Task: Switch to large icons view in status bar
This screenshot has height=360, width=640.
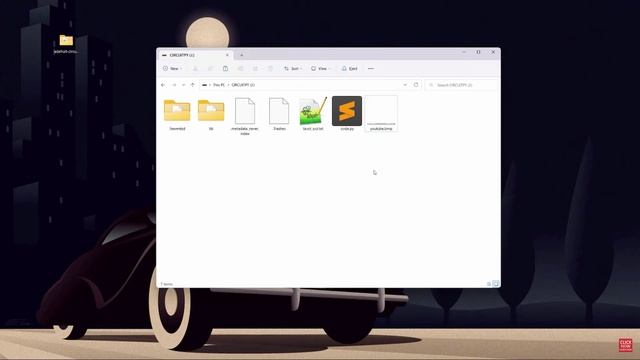Action: tap(496, 284)
